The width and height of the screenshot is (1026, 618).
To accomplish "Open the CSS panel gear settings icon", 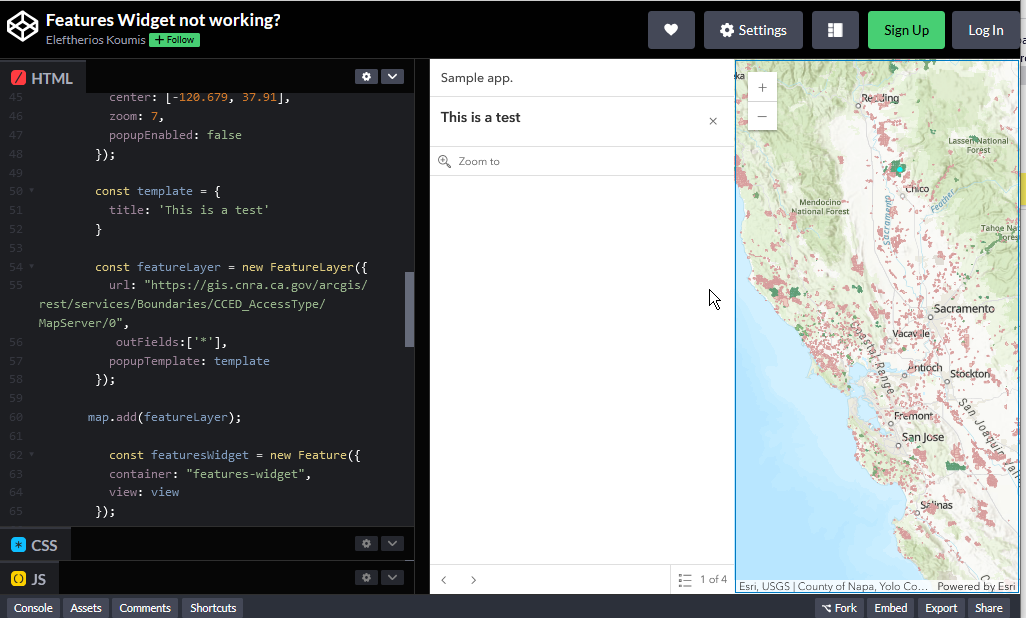I will pos(366,543).
